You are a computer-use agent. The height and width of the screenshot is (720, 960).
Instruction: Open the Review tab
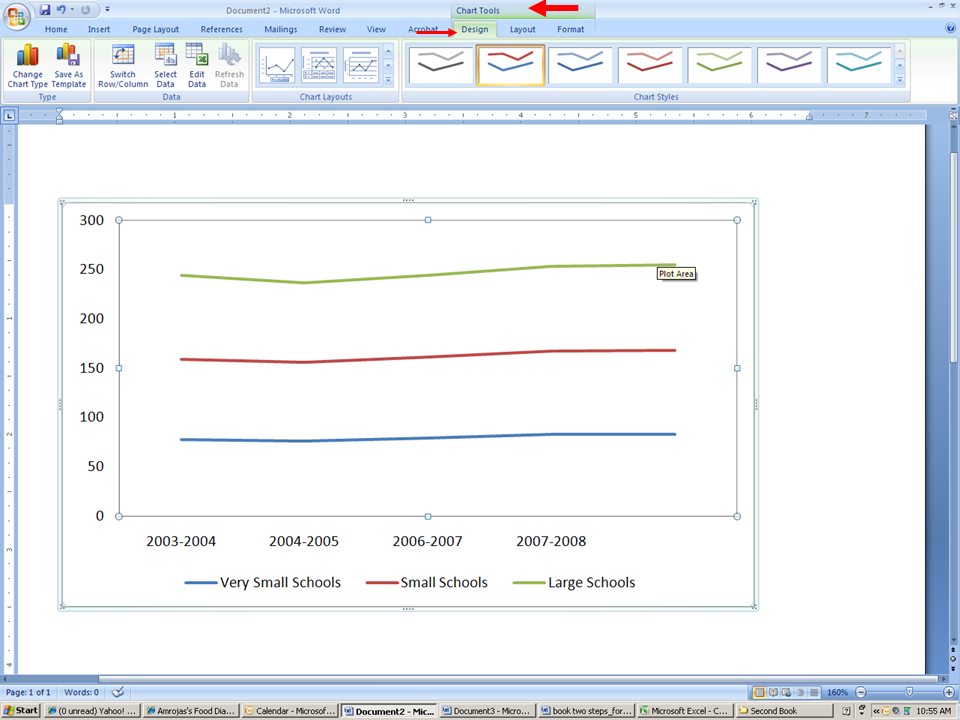[x=332, y=29]
